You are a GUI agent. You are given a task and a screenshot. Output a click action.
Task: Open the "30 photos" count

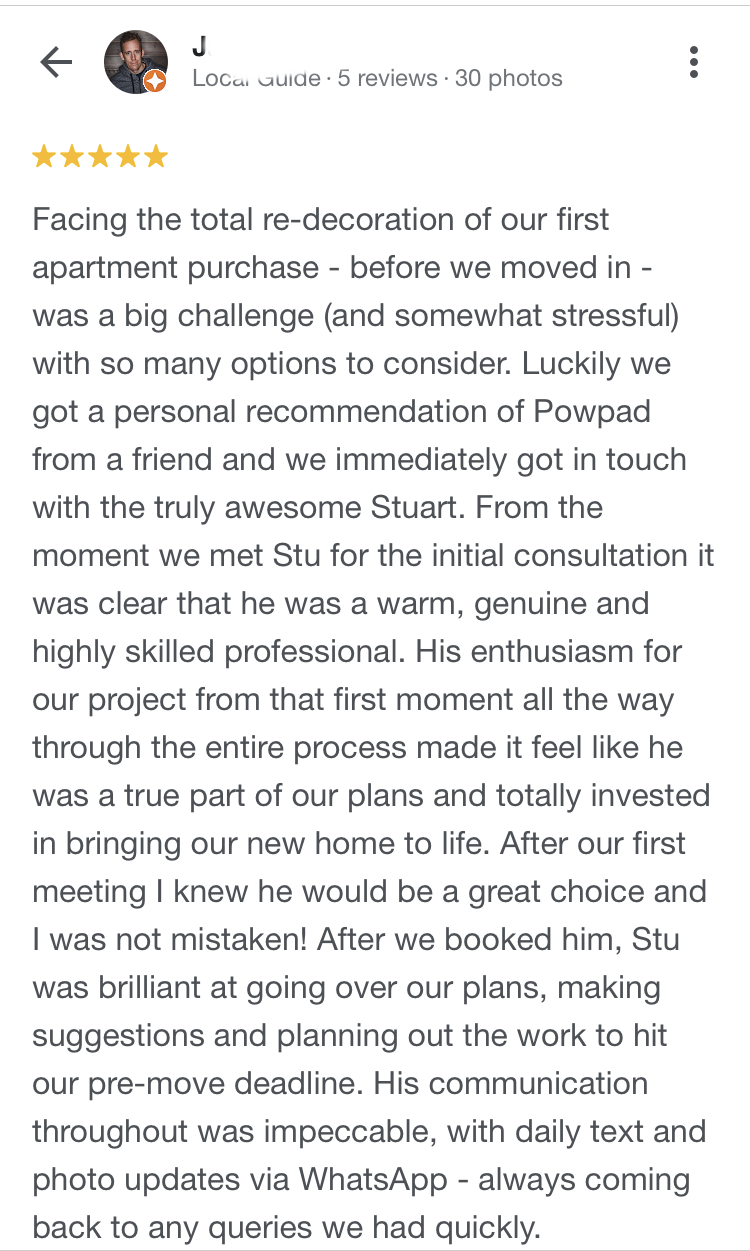tap(508, 78)
